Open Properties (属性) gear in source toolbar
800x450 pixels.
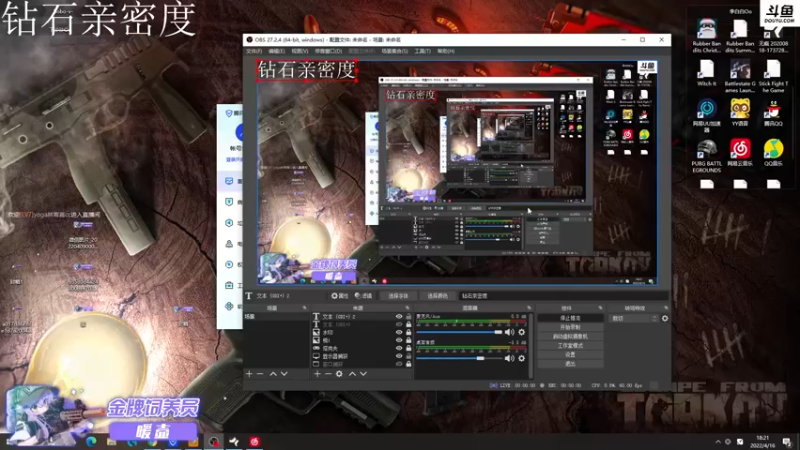pos(340,296)
